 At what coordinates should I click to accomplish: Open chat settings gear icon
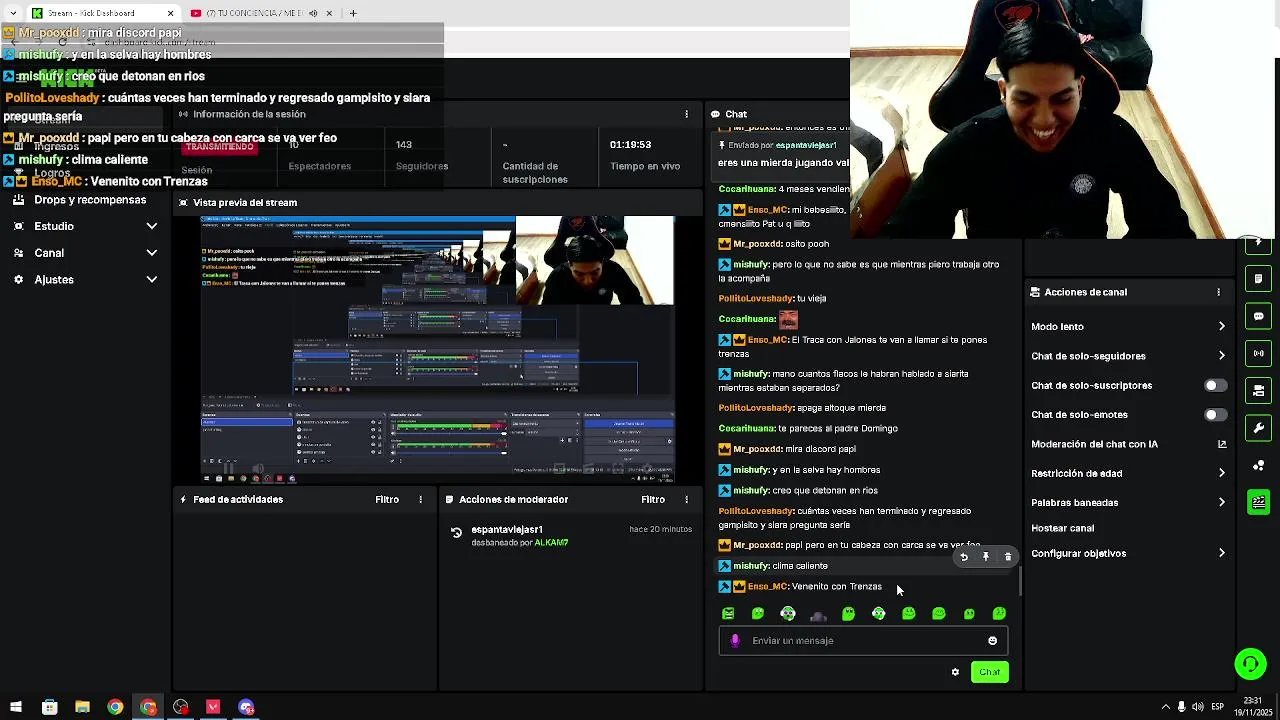coord(955,672)
